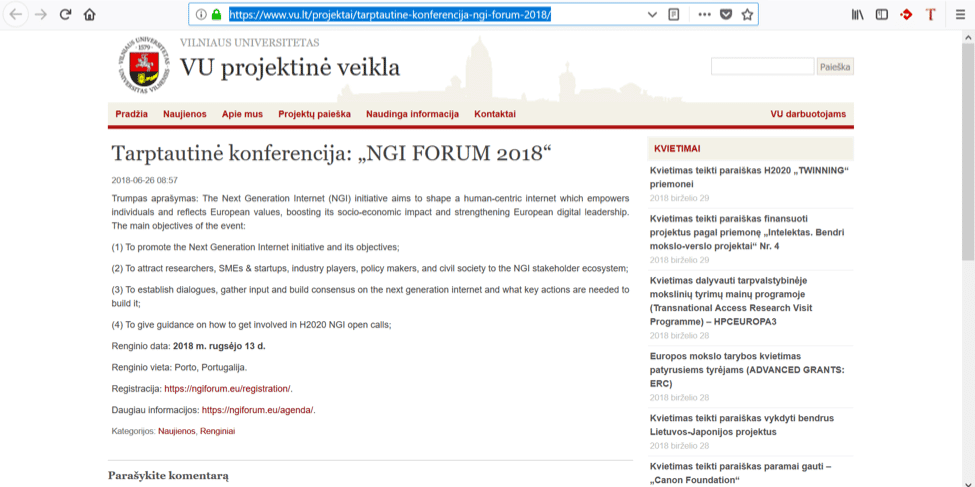The image size is (975, 487).
Task: Click the KVIETIMAI sidebar heading
Action: coord(677,149)
